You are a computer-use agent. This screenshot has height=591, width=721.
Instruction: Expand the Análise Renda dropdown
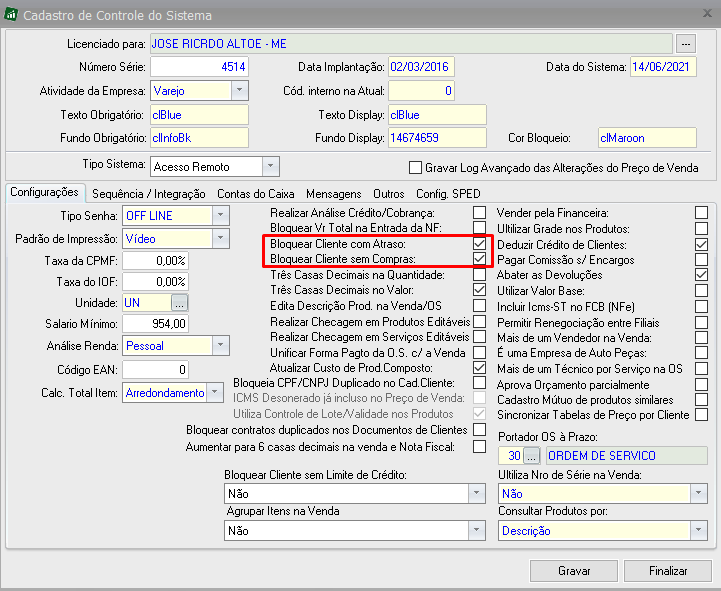[220, 345]
